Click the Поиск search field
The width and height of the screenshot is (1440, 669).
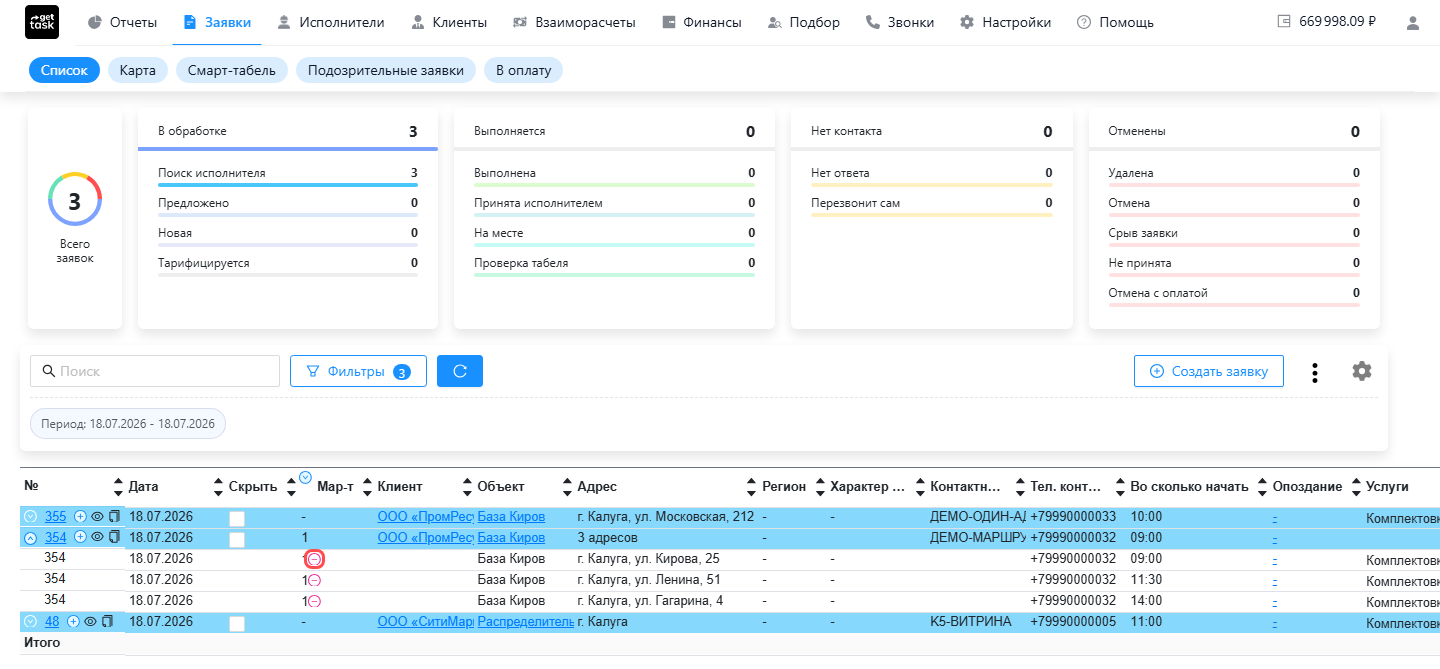click(155, 371)
